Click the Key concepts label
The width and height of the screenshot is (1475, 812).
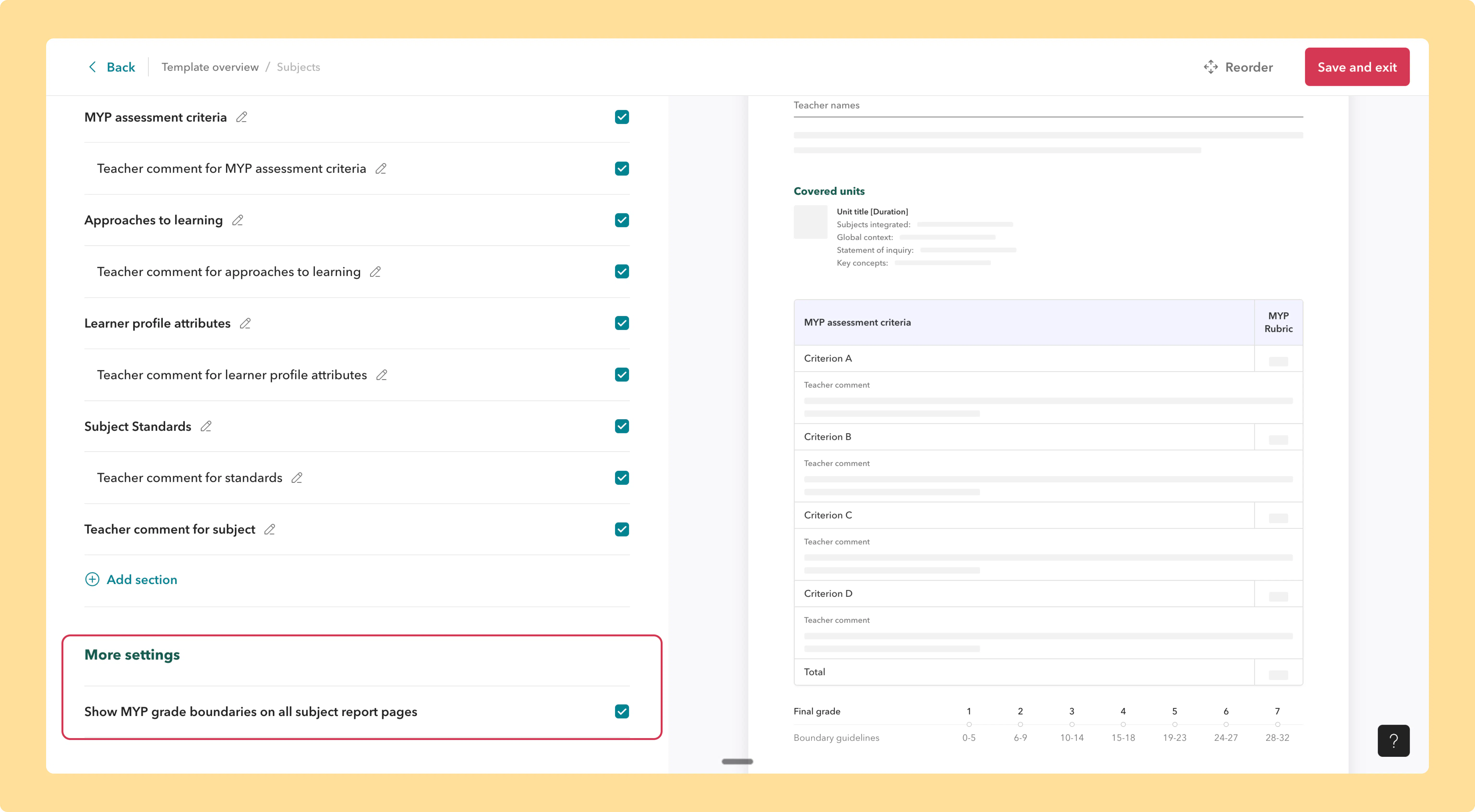(x=862, y=263)
